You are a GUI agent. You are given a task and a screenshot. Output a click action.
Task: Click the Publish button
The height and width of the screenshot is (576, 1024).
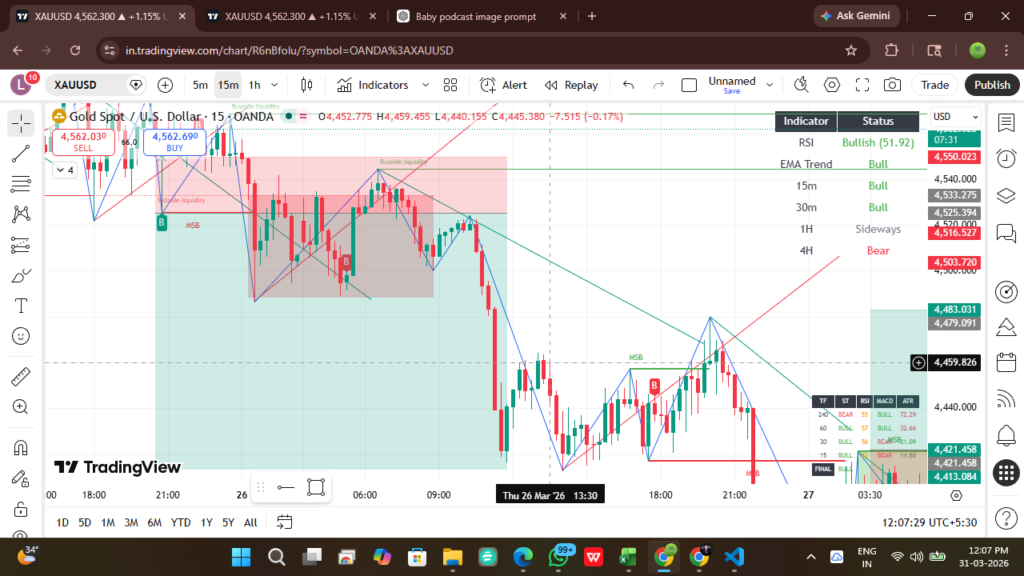(x=991, y=85)
